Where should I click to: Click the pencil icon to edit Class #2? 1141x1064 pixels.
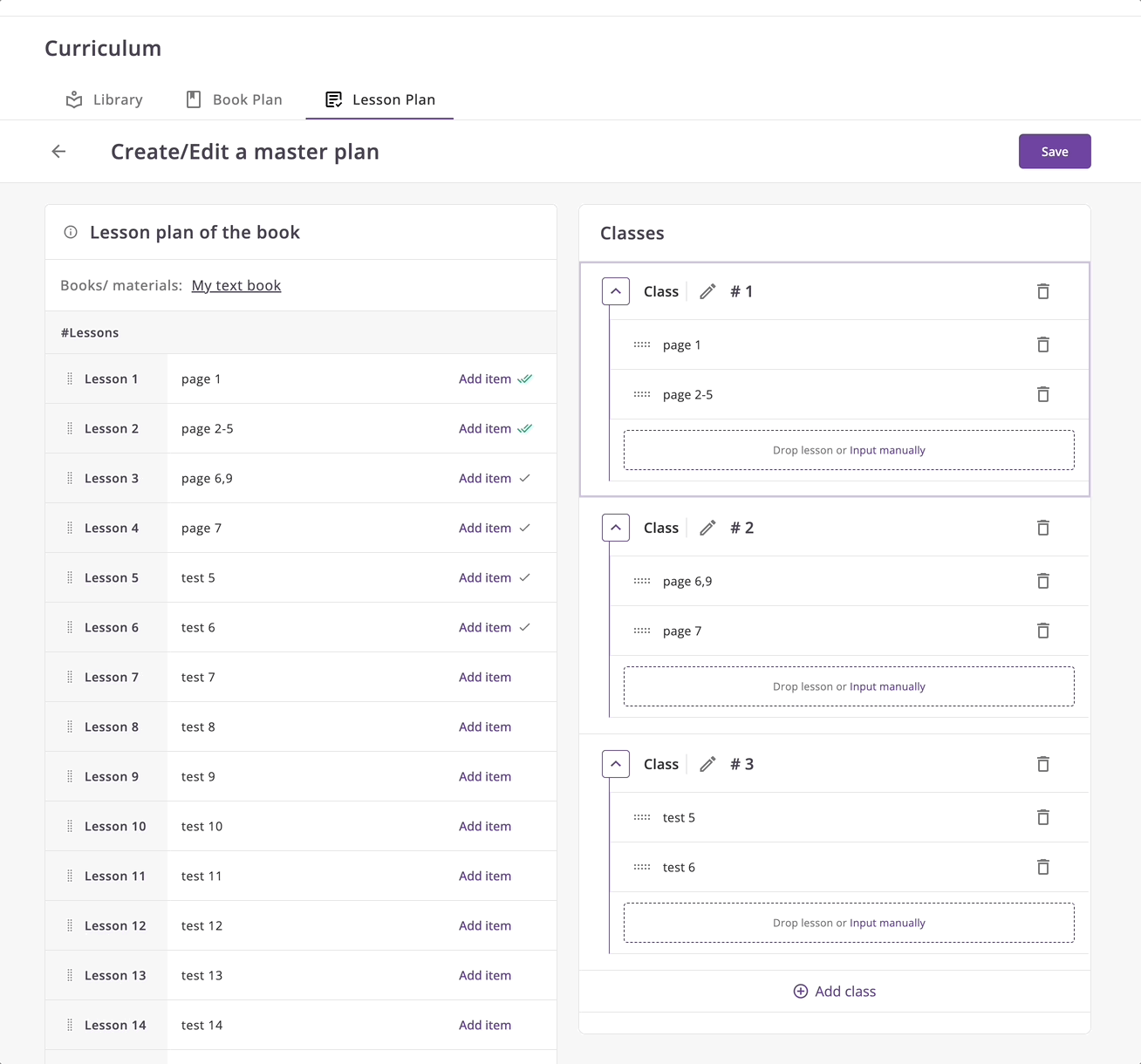(x=707, y=528)
